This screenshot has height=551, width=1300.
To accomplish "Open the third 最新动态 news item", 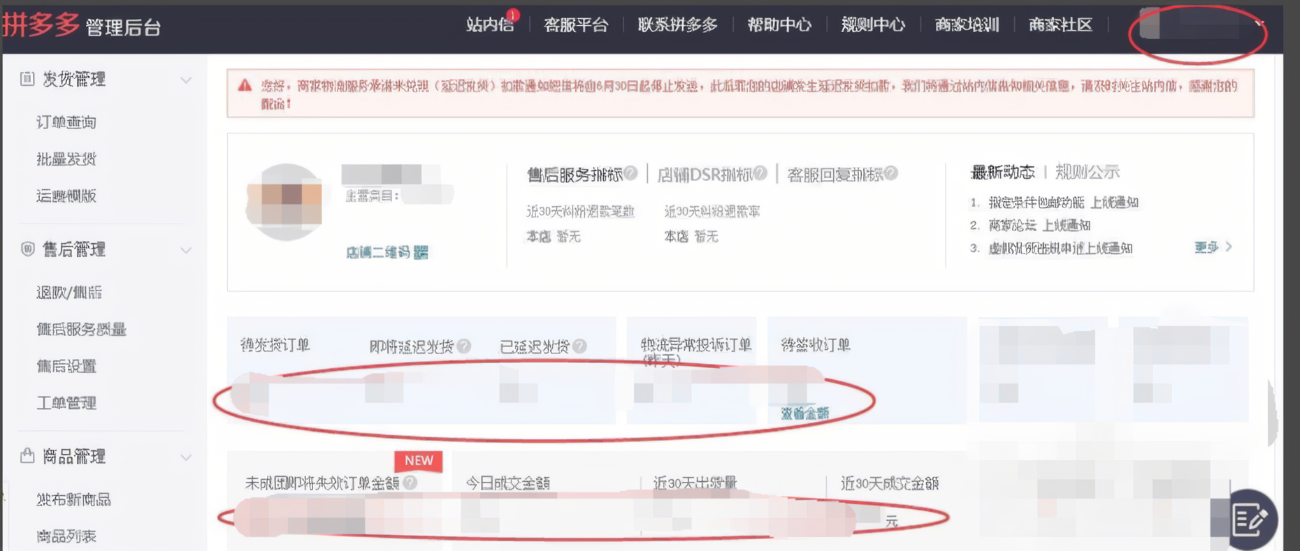I will coord(1061,249).
